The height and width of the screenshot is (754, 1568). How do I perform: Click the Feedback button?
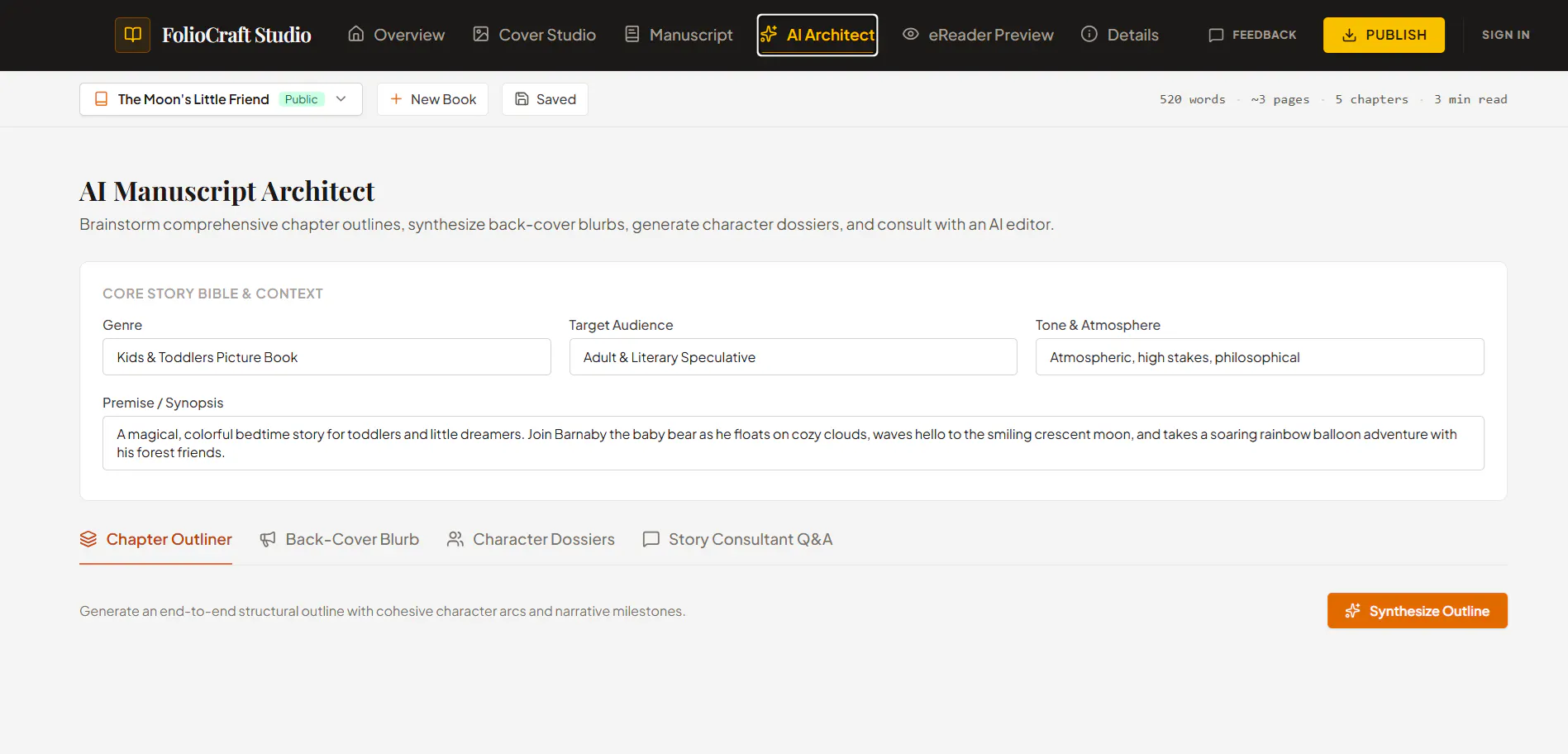coord(1252,35)
